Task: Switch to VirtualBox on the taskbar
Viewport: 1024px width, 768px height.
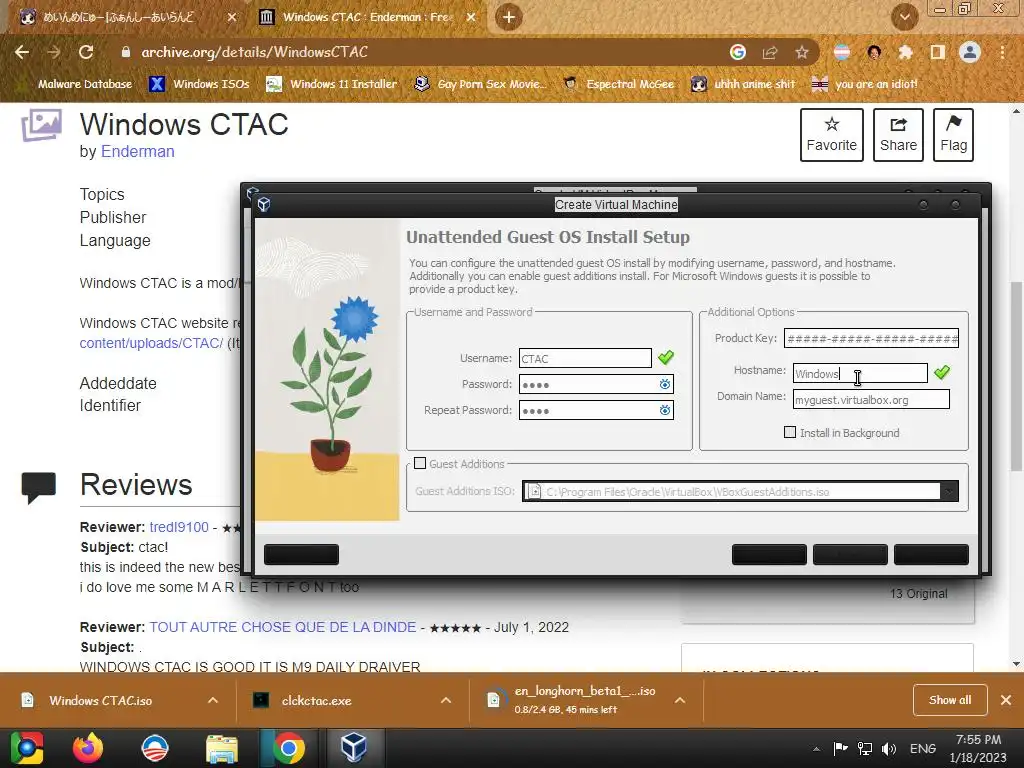Action: pyautogui.click(x=353, y=748)
